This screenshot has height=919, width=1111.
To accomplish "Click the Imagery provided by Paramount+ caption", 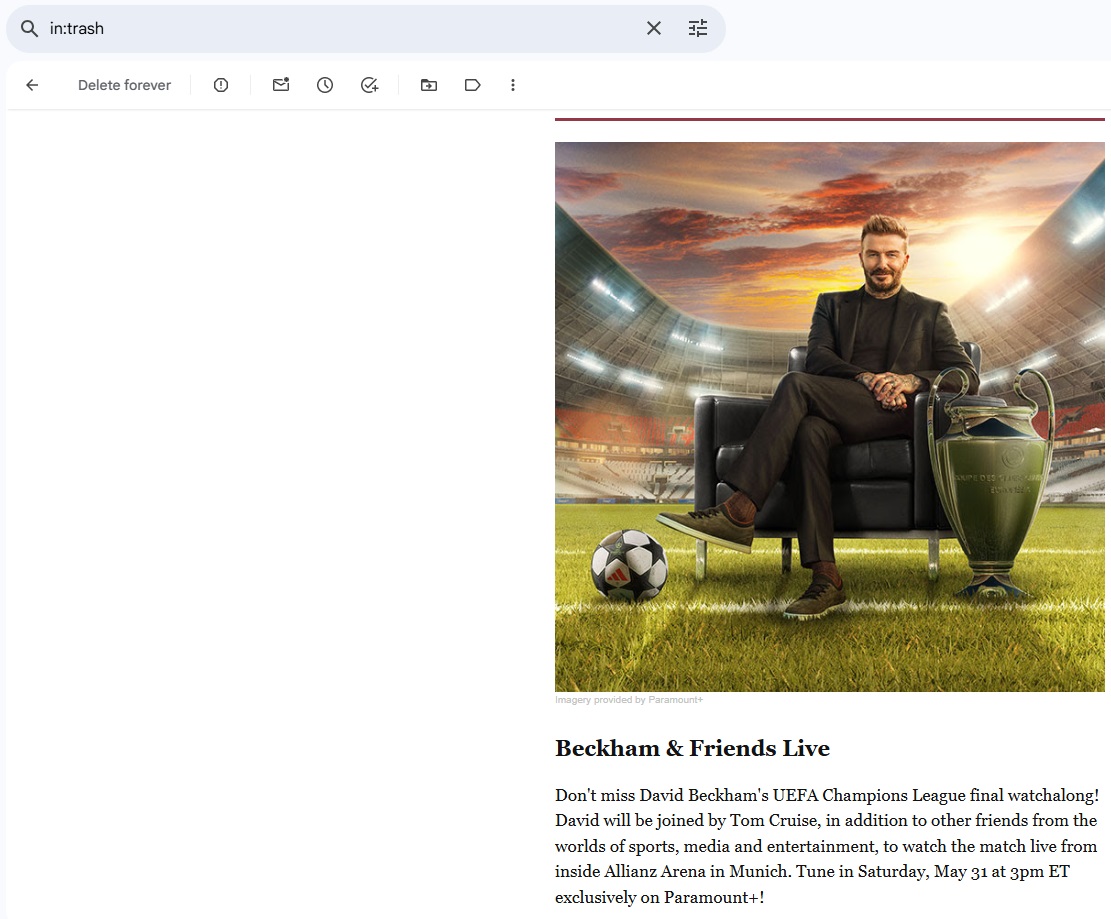I will coord(629,700).
